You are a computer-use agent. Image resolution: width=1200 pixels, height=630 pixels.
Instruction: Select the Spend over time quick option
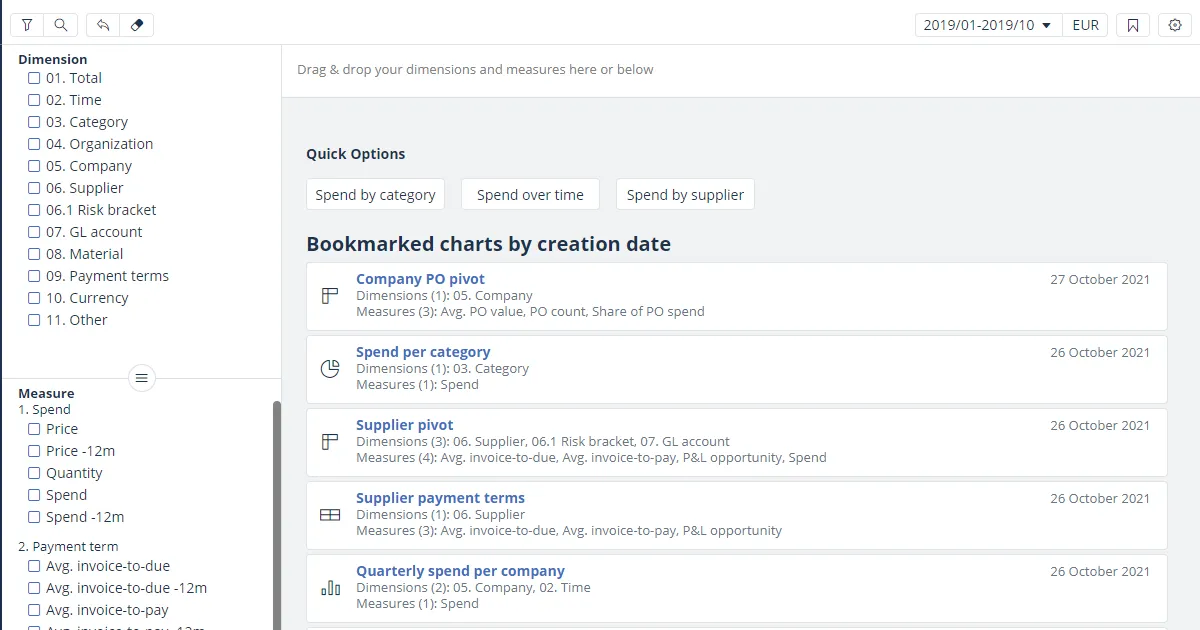pyautogui.click(x=530, y=195)
